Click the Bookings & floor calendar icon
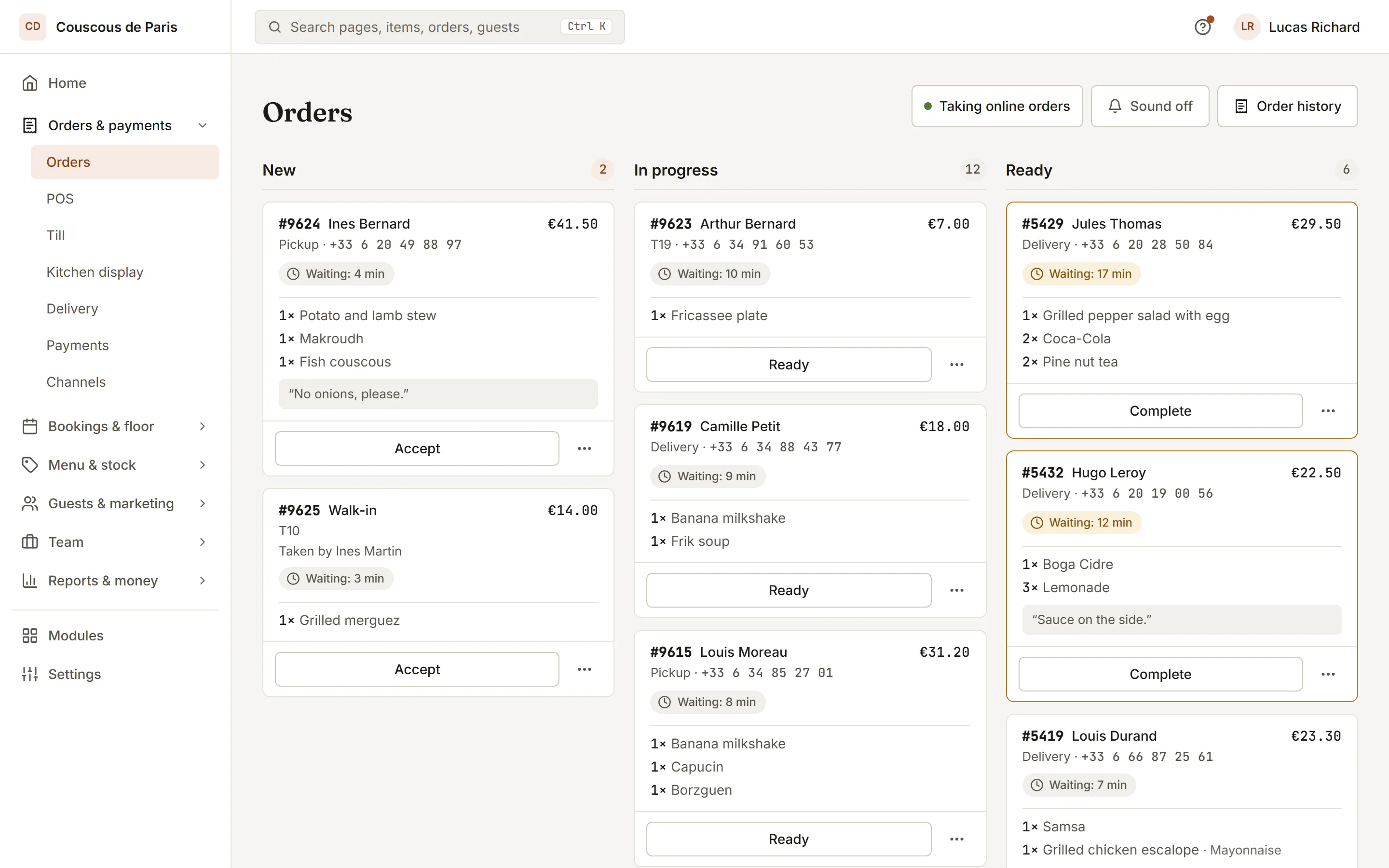This screenshot has width=1389, height=868. [x=30, y=427]
